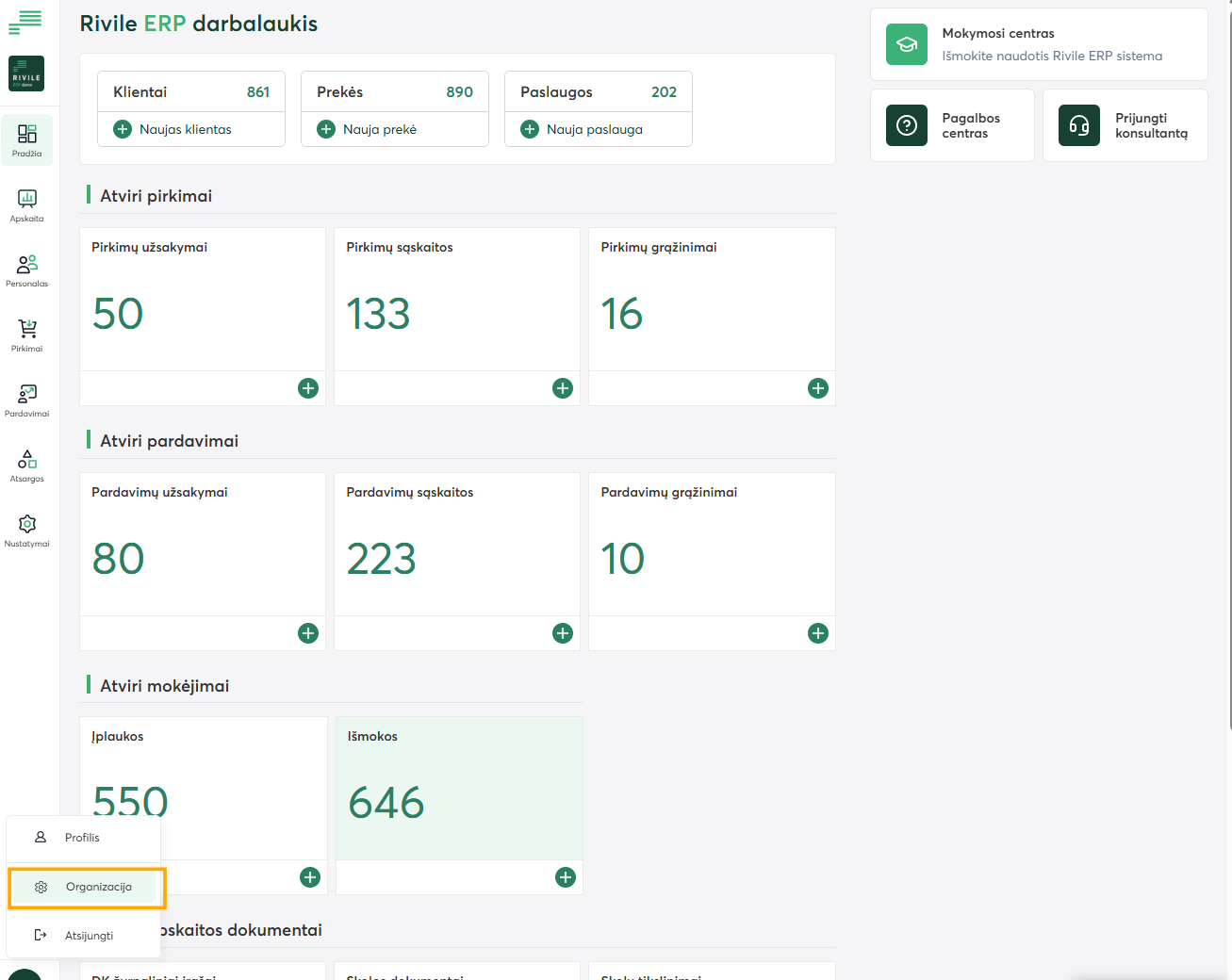Open the Nustatymai settings gear icon
This screenshot has height=980, width=1232.
coord(26,524)
